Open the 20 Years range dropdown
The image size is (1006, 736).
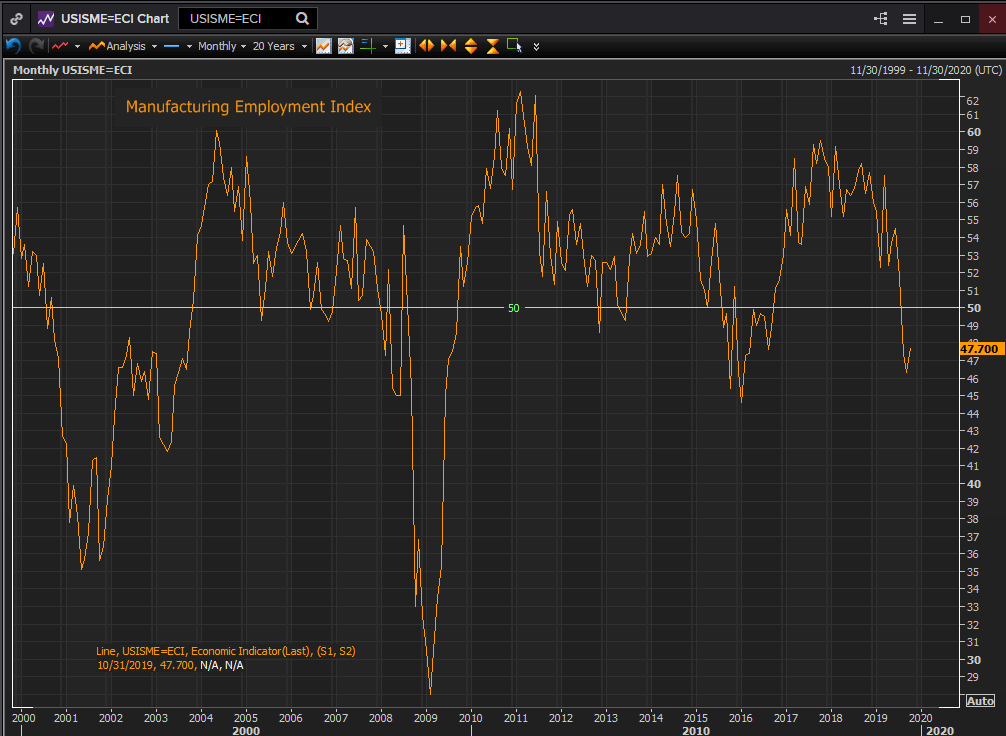pyautogui.click(x=278, y=46)
